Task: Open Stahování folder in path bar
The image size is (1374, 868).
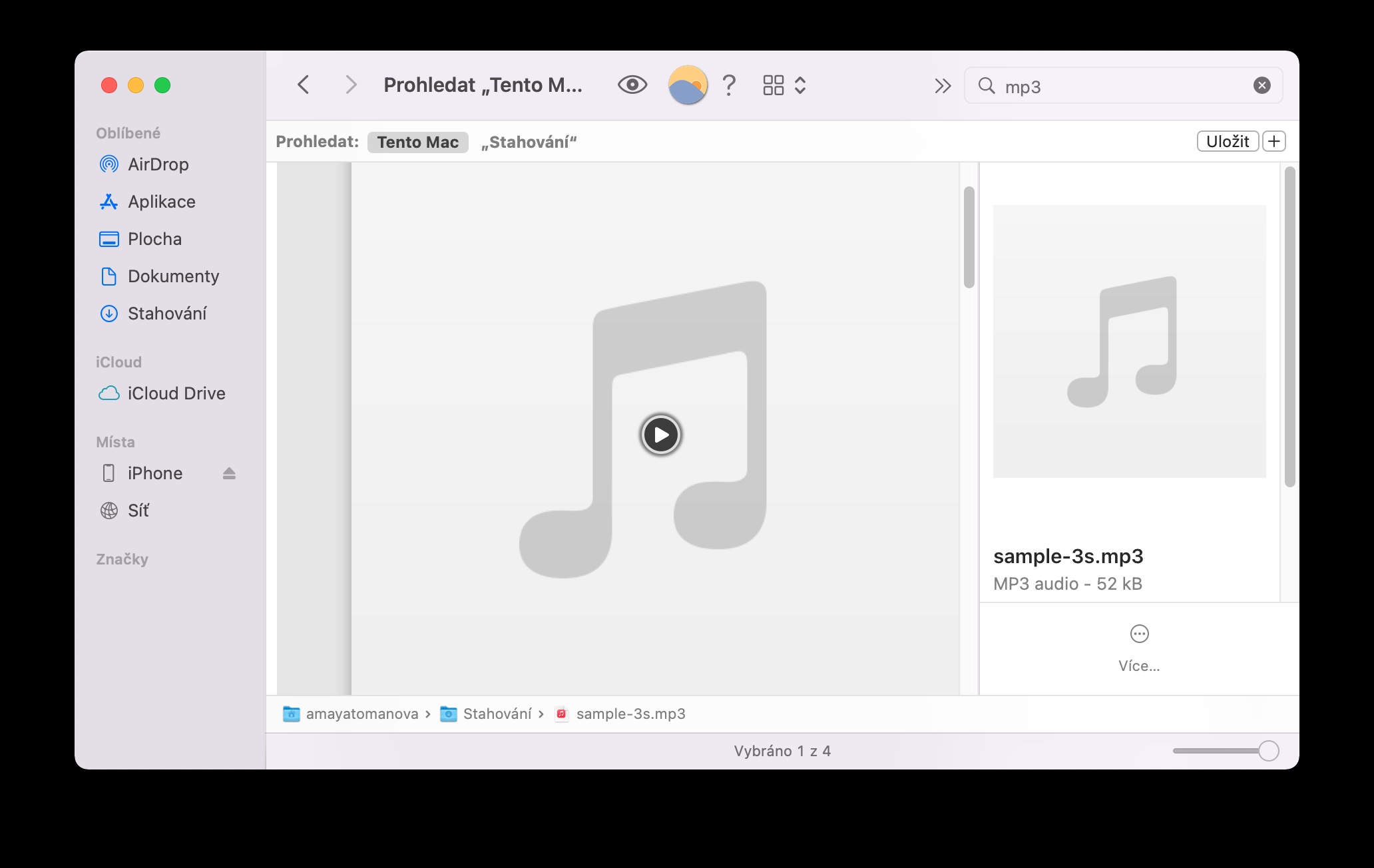Action: [x=497, y=714]
